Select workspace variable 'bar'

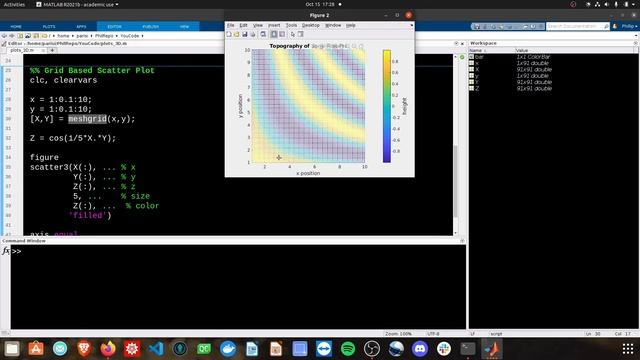[479, 57]
